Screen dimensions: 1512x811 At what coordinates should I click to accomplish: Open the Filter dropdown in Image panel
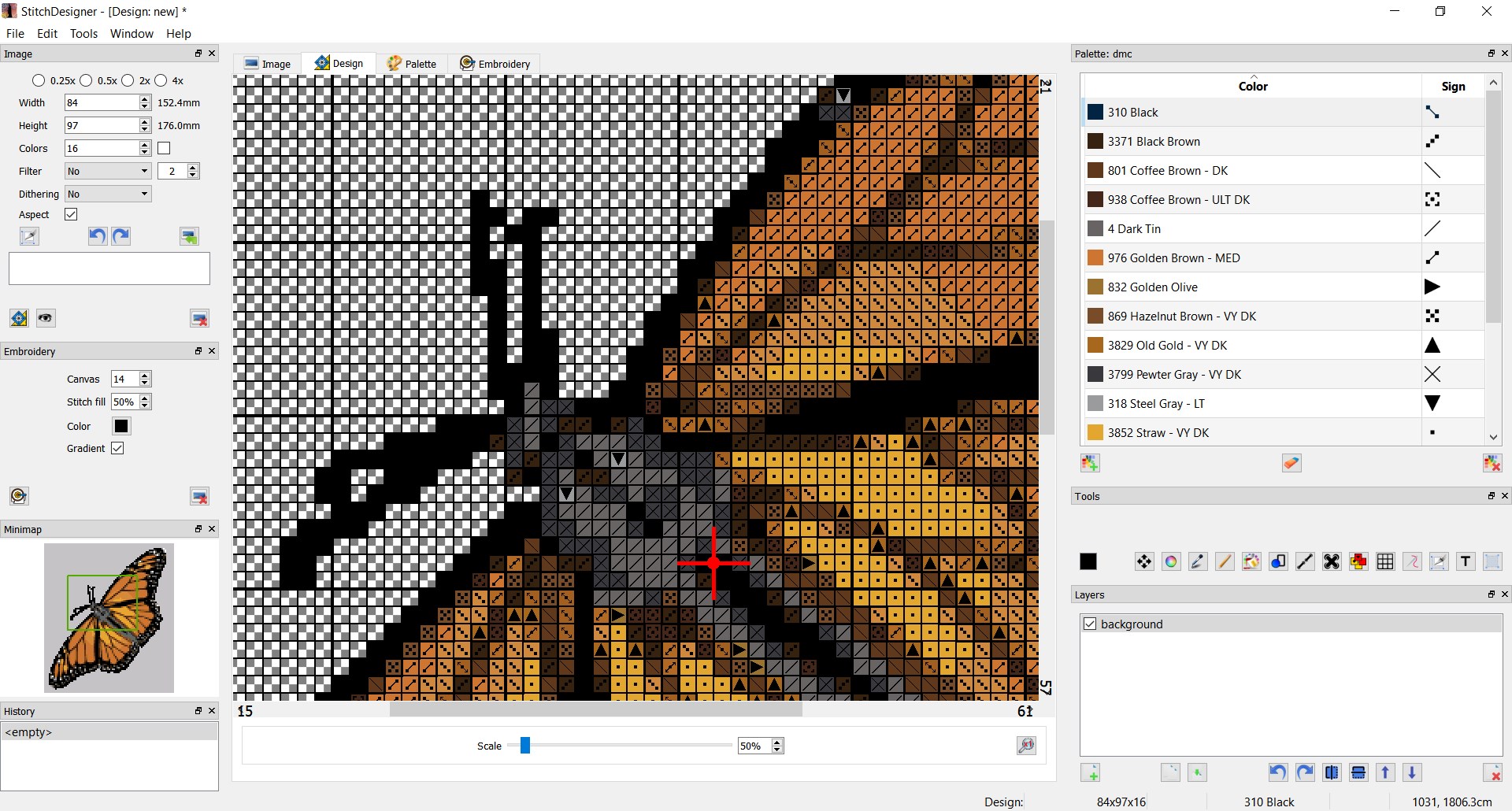coord(107,171)
